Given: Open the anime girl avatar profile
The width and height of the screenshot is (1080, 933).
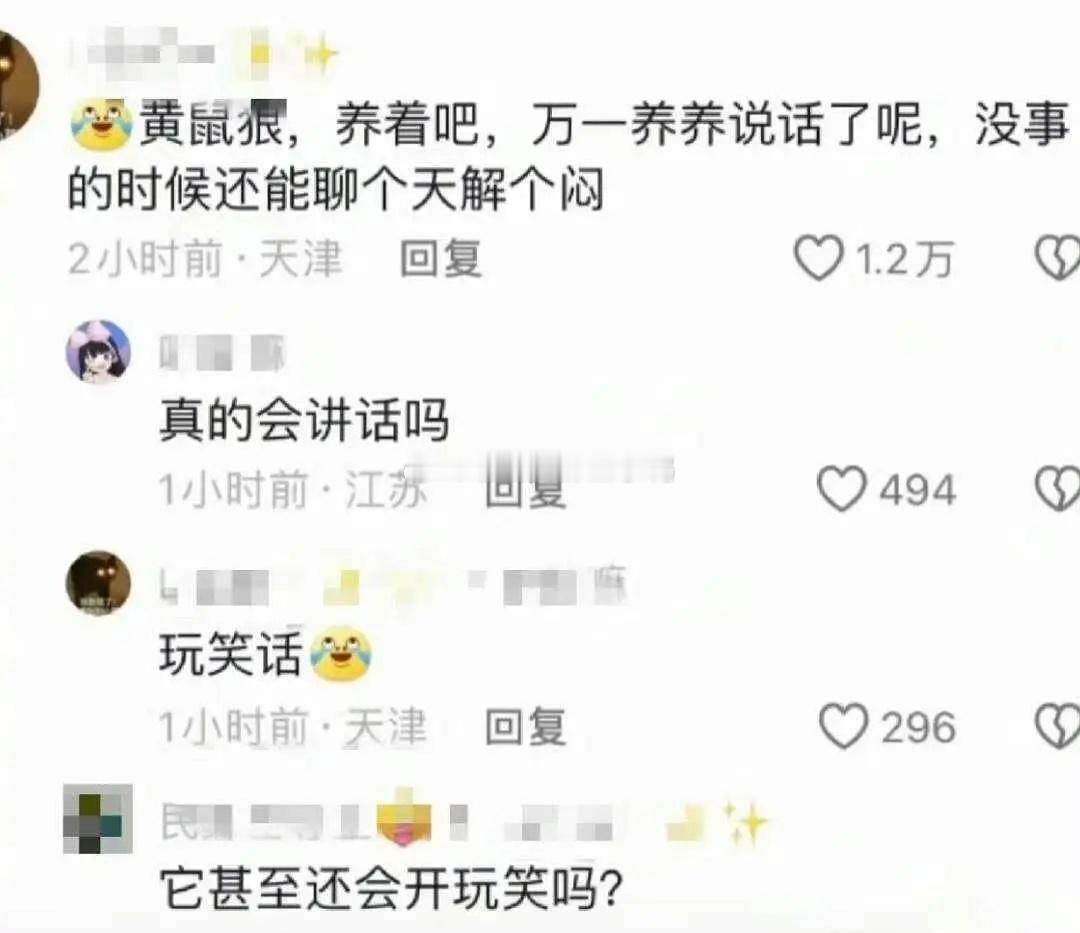Looking at the screenshot, I should coord(98,351).
